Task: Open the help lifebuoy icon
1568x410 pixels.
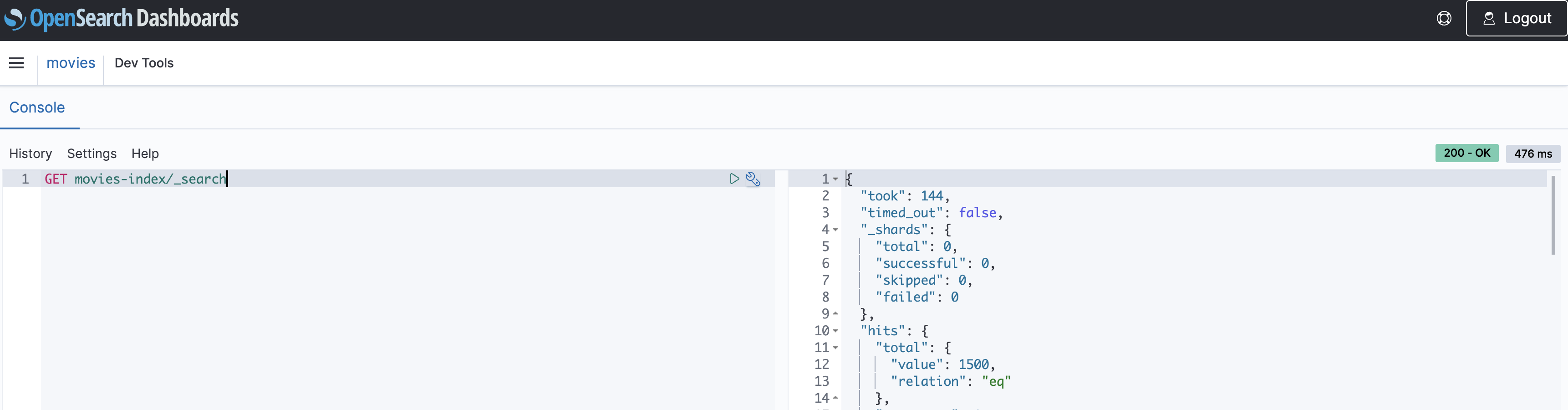Action: point(1444,18)
